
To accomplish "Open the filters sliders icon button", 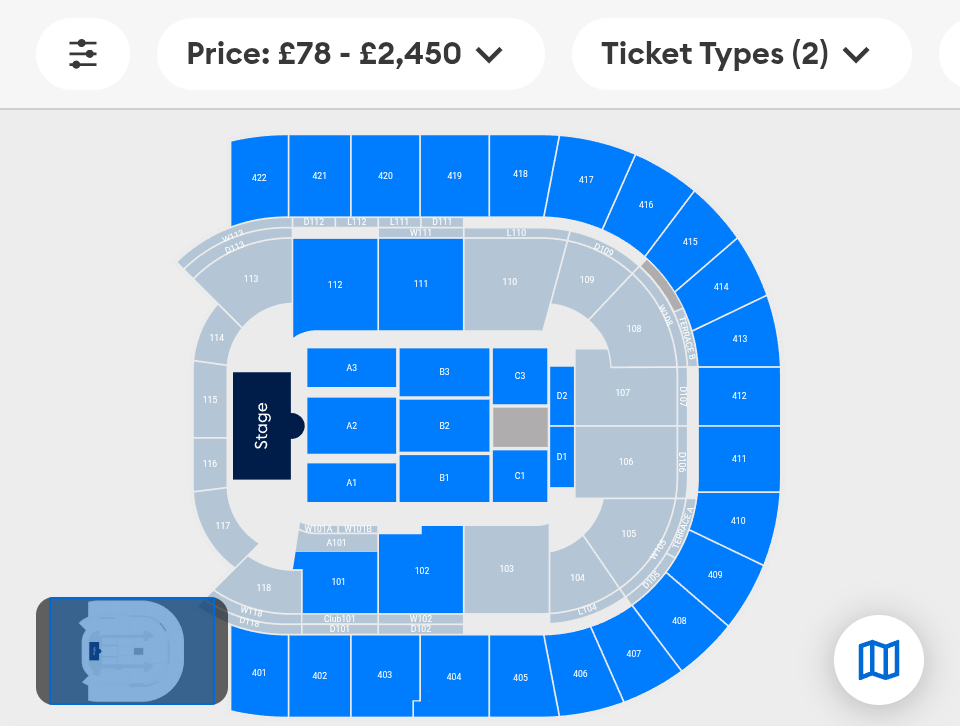I will [x=83, y=54].
